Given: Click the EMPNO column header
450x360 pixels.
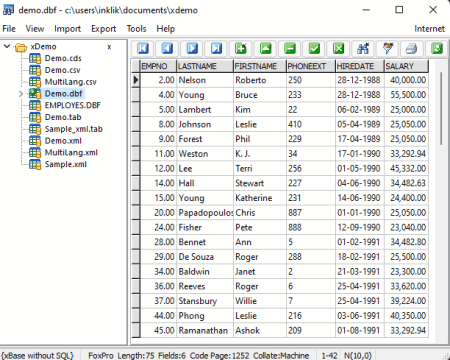Looking at the screenshot, I should coord(158,66).
